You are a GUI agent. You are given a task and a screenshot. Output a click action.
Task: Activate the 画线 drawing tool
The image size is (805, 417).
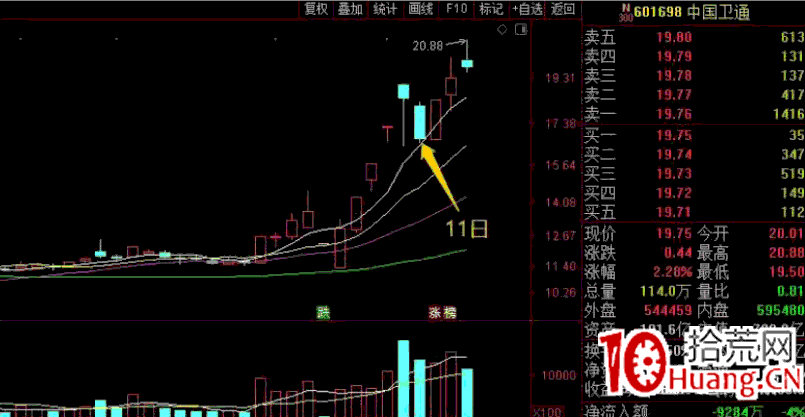click(x=421, y=8)
